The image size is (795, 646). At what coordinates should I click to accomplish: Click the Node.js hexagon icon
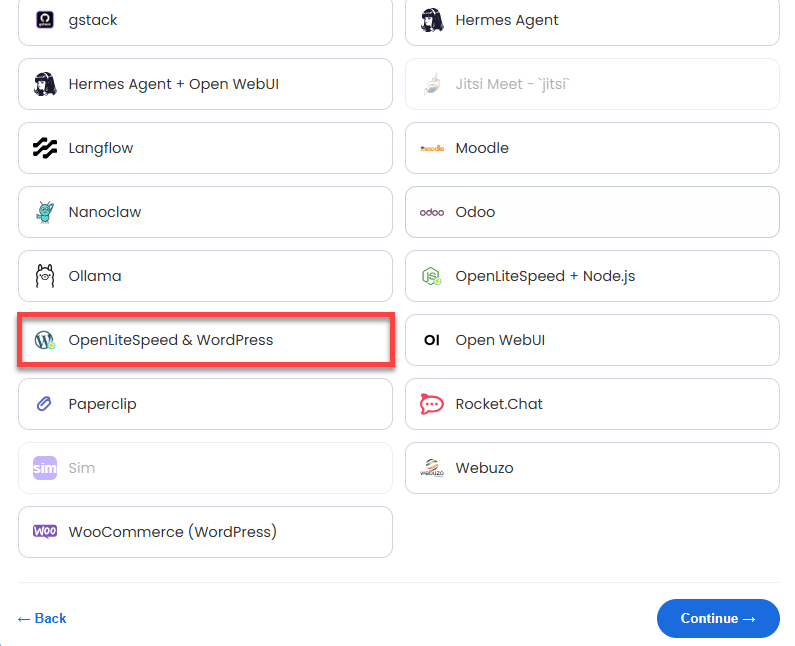[x=432, y=276]
